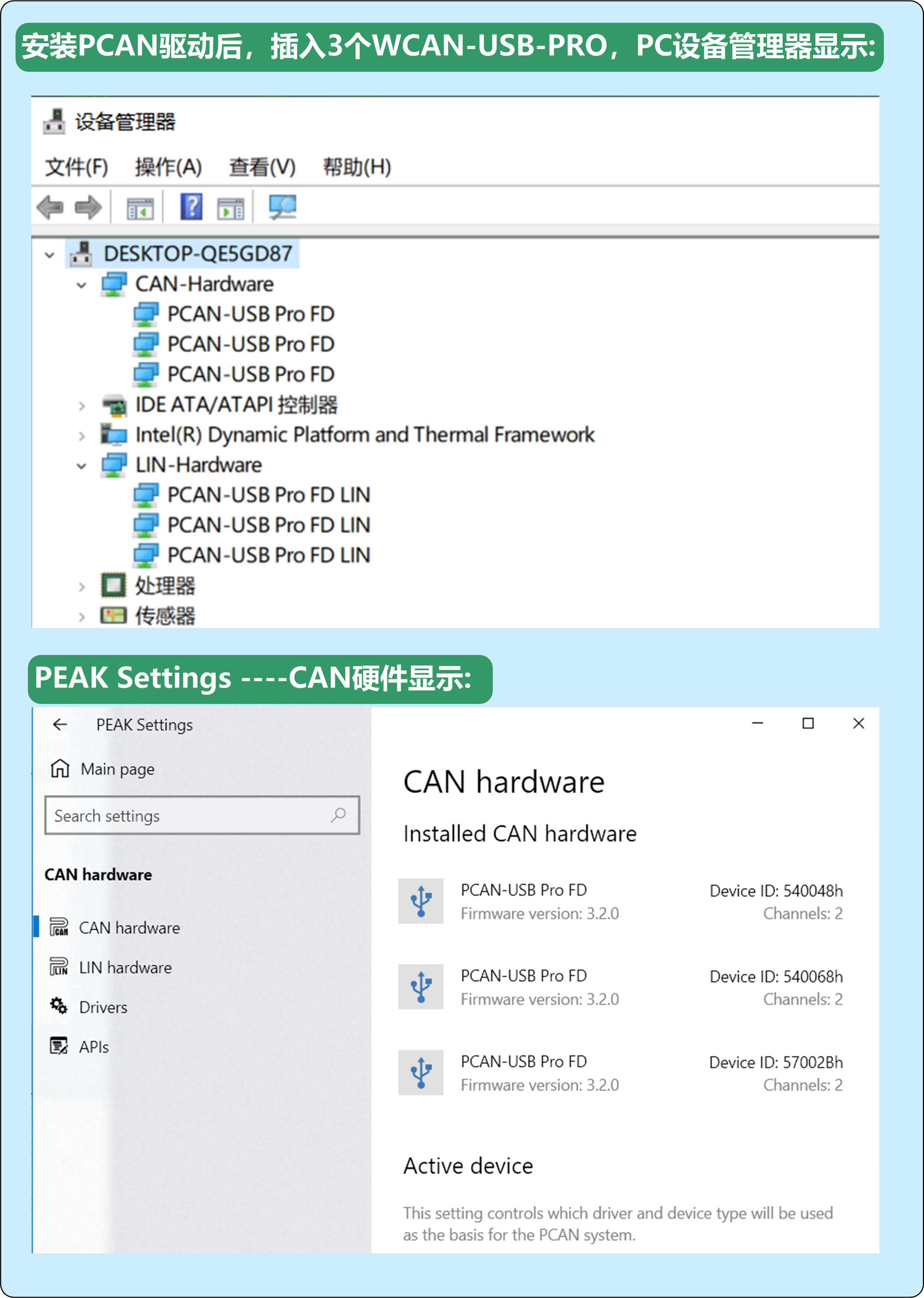This screenshot has height=1298, width=924.
Task: Select the CAN-Hardware tree item
Action: [x=204, y=284]
